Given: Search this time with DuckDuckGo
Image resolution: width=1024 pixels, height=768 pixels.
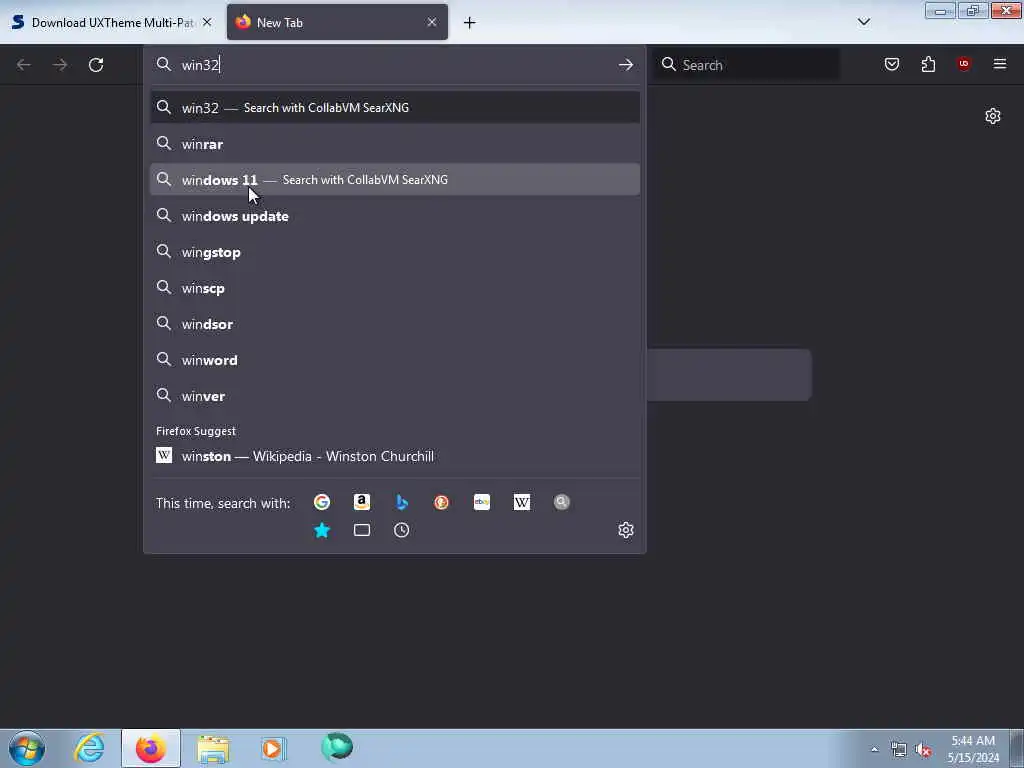Looking at the screenshot, I should (441, 502).
